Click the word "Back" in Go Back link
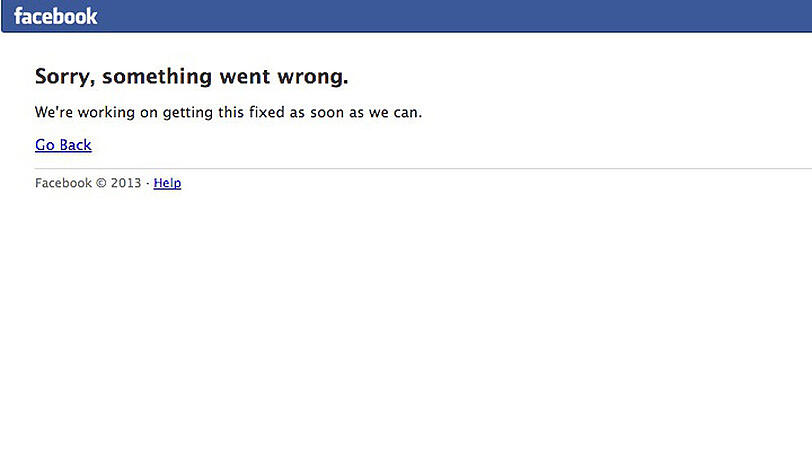The width and height of the screenshot is (812, 459). [76, 145]
